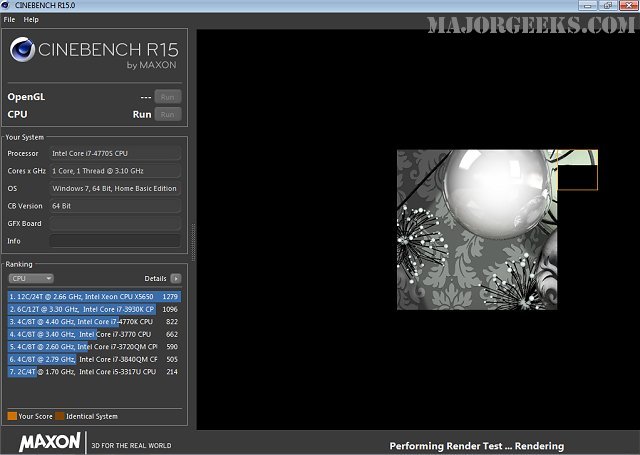This screenshot has height=455, width=640.
Task: Click the rendered scene preview image
Action: coord(477,230)
